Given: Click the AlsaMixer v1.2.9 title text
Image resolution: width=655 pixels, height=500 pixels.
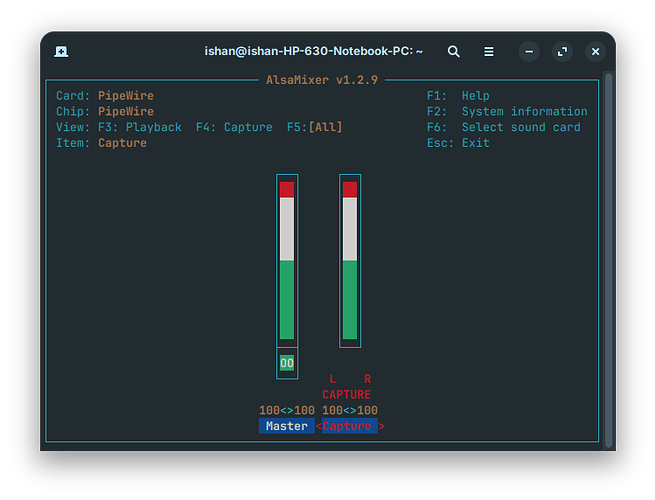Looking at the screenshot, I should 322,80.
